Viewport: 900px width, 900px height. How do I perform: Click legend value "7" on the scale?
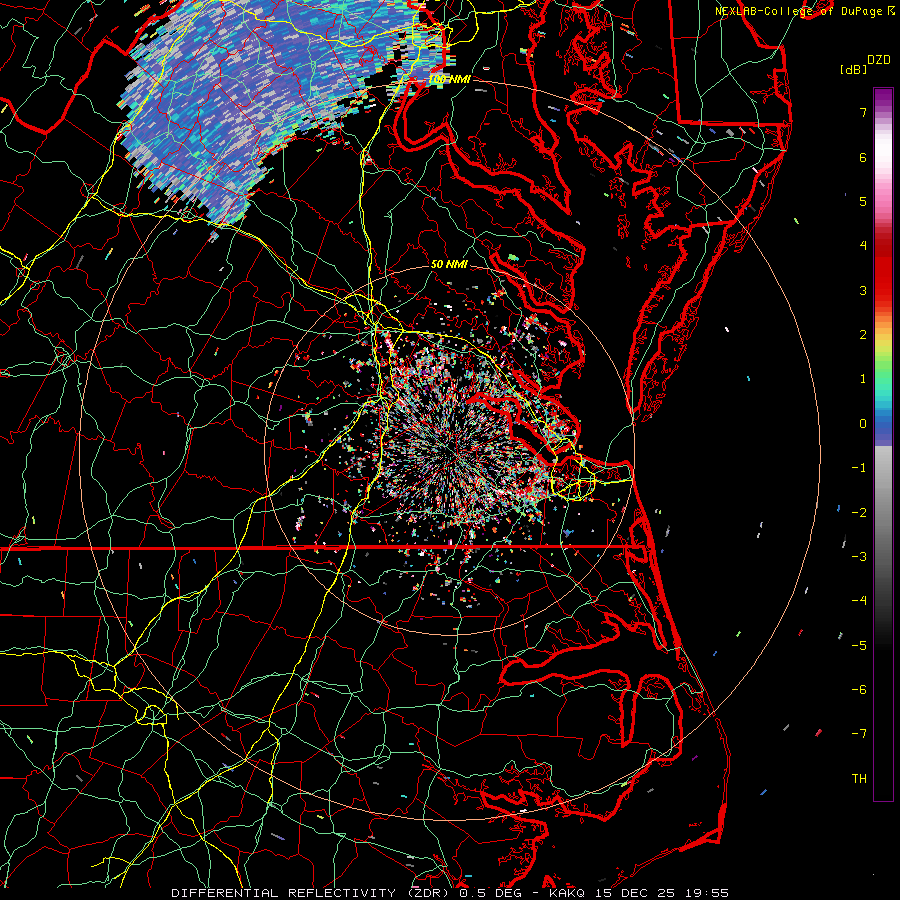[862, 112]
